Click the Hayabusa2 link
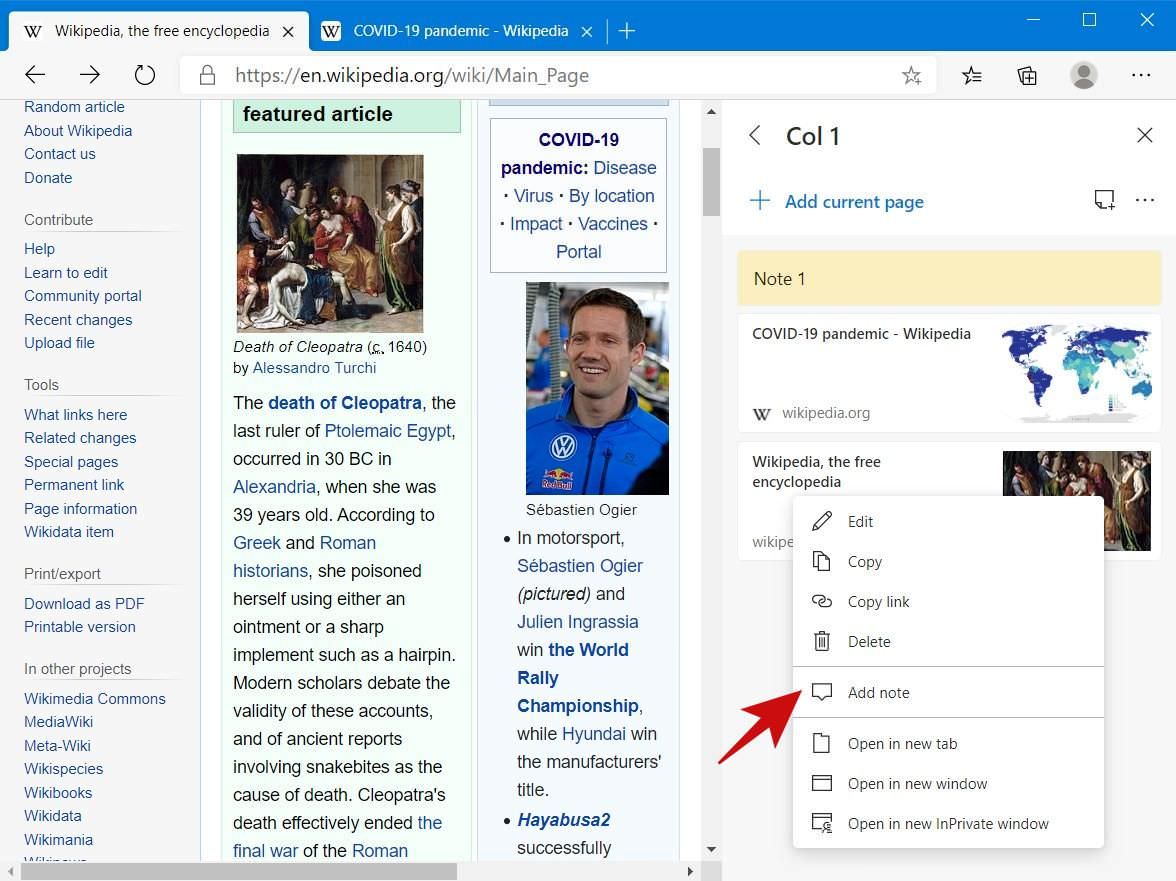1176x881 pixels. pos(564,820)
